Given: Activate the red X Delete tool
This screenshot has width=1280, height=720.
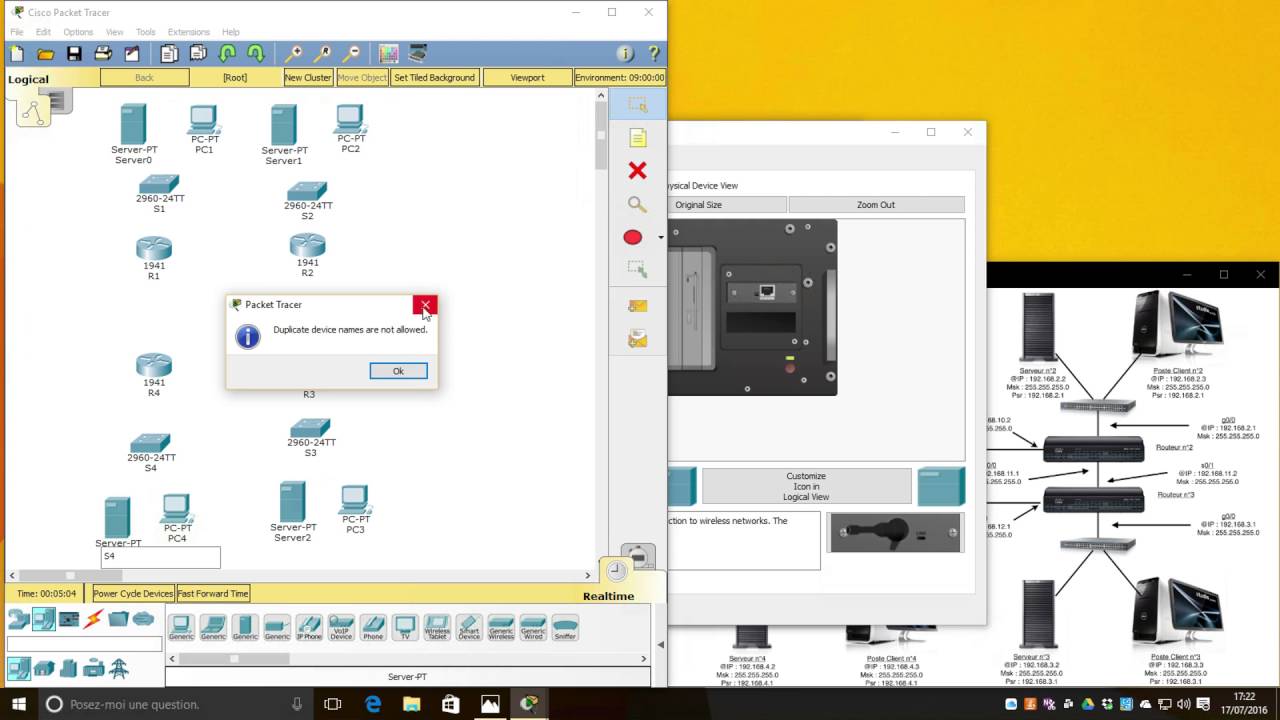Looking at the screenshot, I should click(637, 171).
